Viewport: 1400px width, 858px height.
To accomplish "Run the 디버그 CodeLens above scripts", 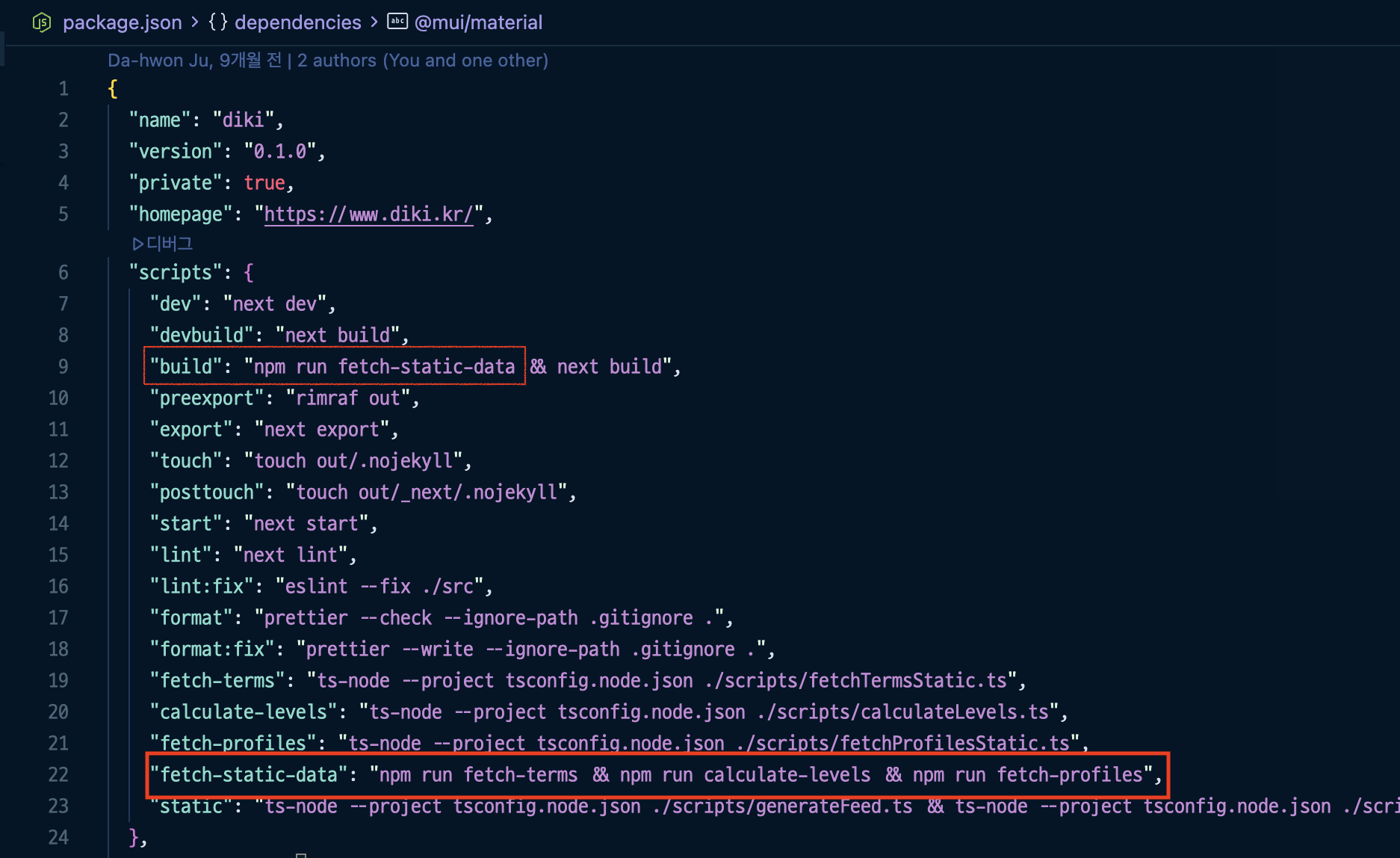I will [x=170, y=244].
